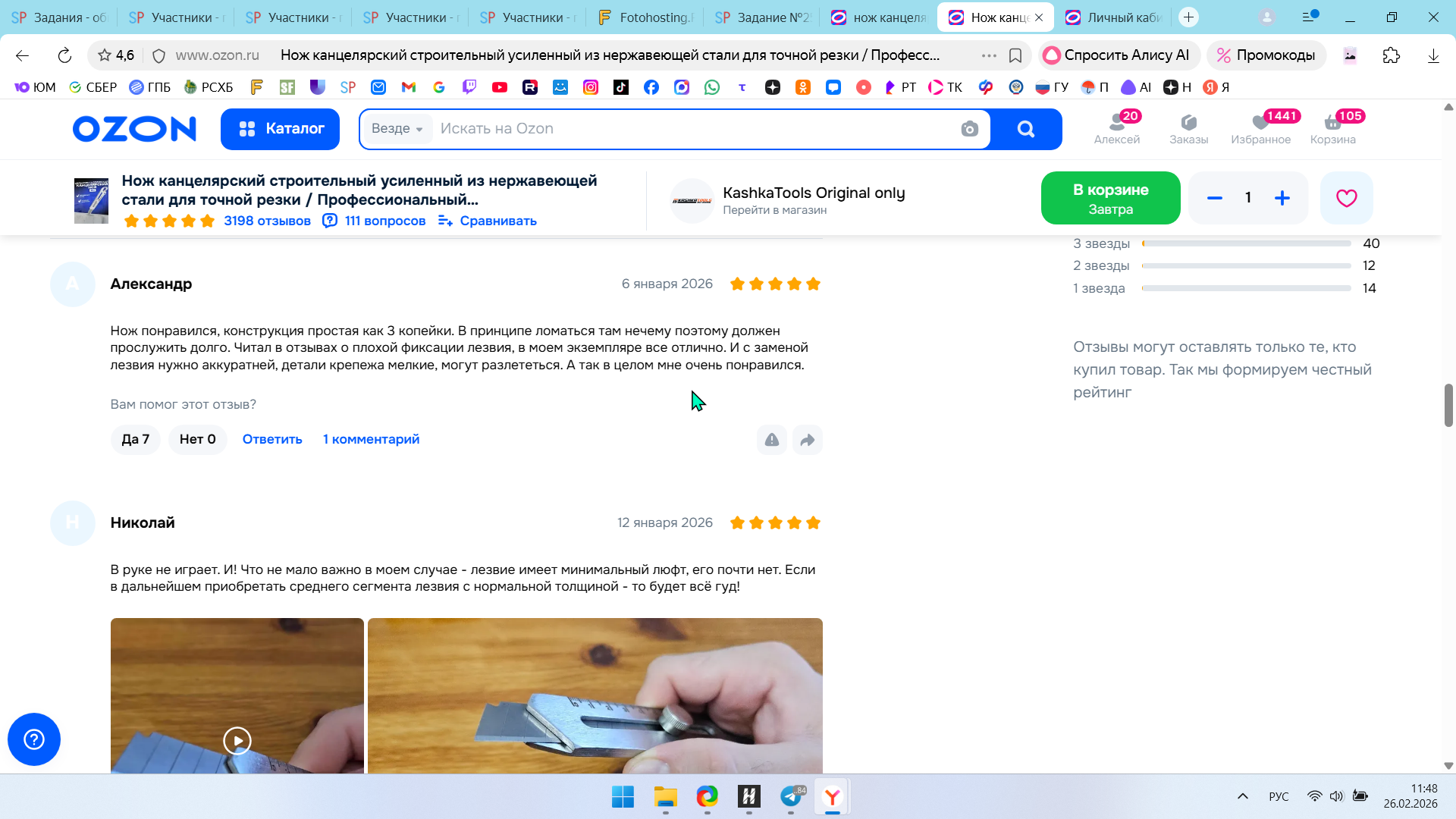Vote Да on Александр's review
Image resolution: width=1456 pixels, height=819 pixels.
coord(135,439)
